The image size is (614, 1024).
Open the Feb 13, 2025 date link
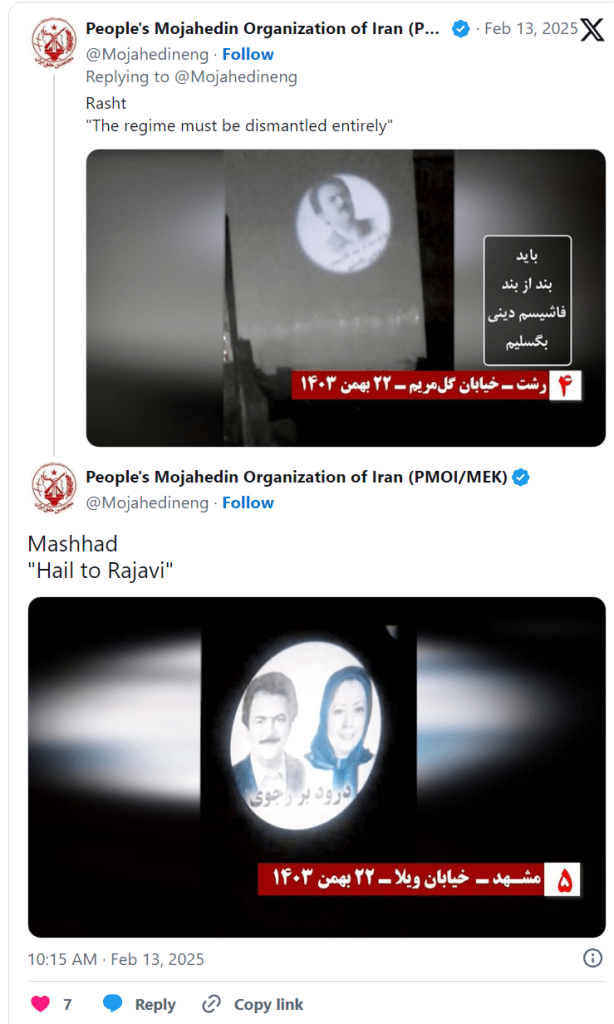click(530, 29)
